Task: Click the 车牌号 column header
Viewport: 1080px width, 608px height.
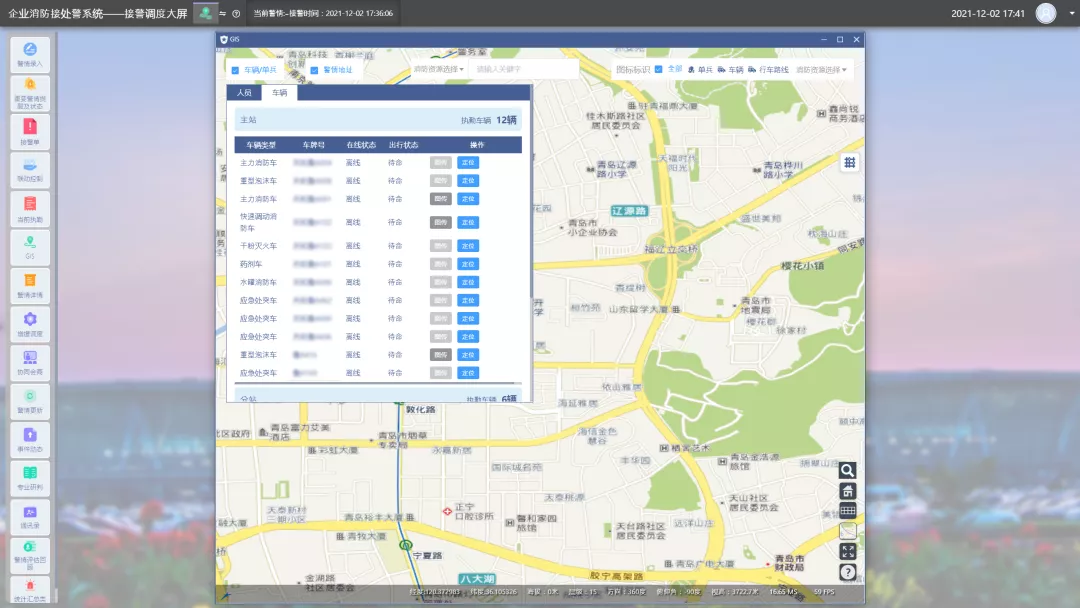Action: 313,145
